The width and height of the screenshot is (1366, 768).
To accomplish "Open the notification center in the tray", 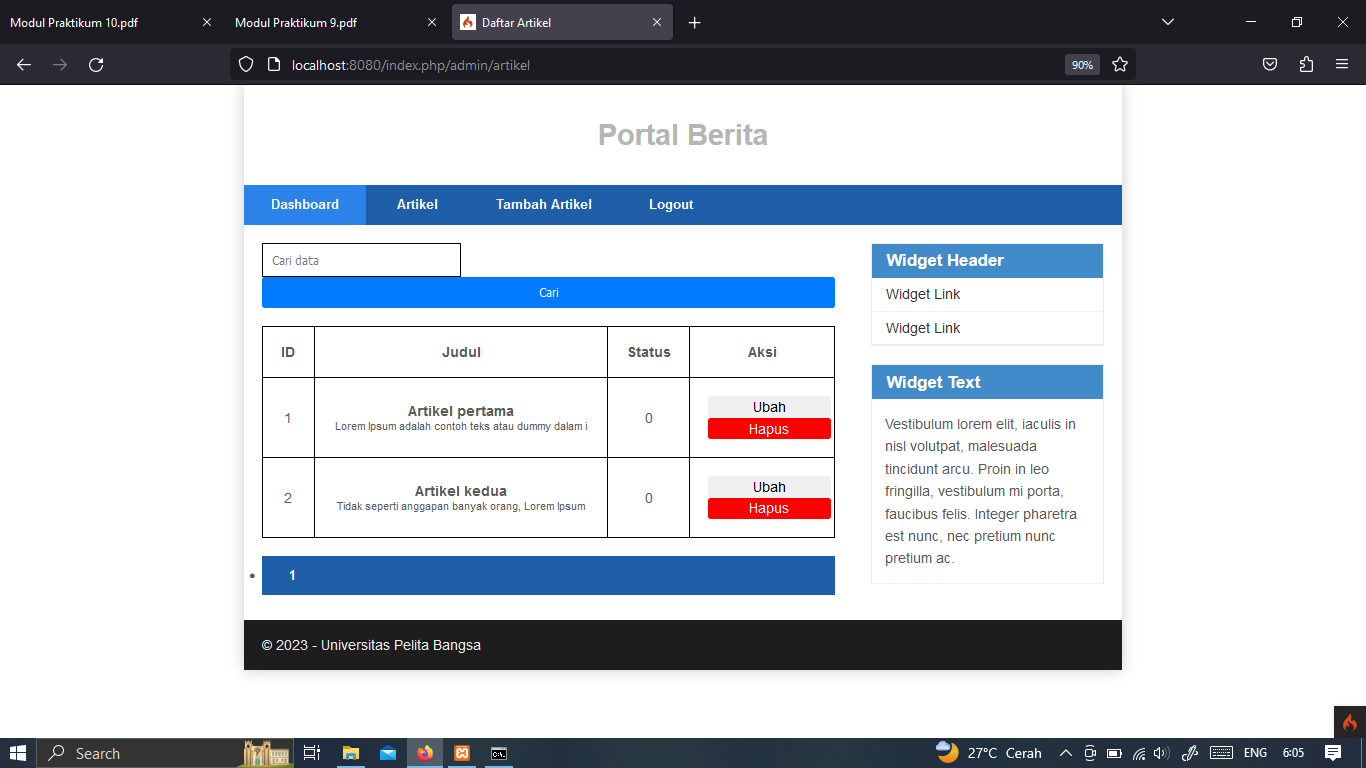I will 1333,753.
